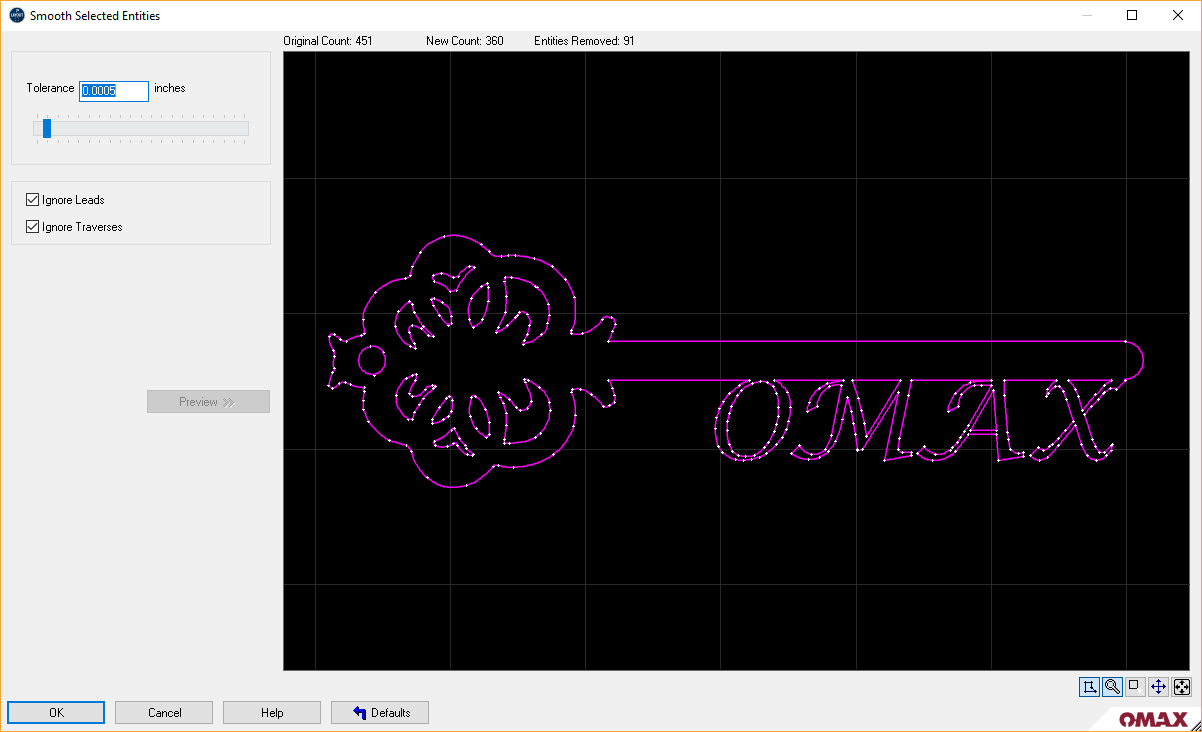Disable the Ignore Traverses option

point(33,227)
